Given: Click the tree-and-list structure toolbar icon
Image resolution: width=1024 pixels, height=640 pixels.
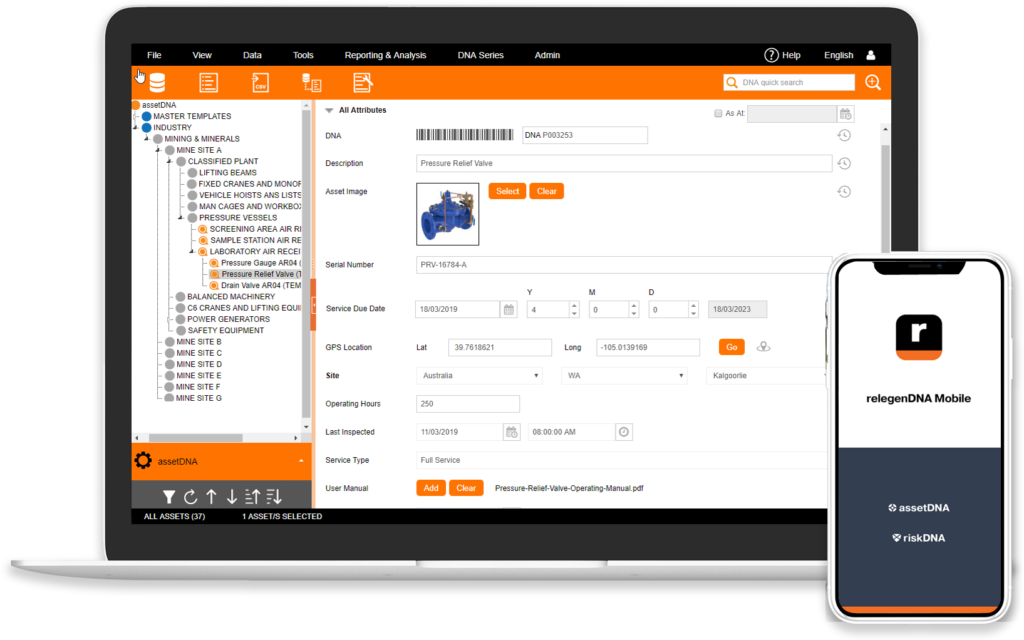Looking at the screenshot, I should [312, 83].
